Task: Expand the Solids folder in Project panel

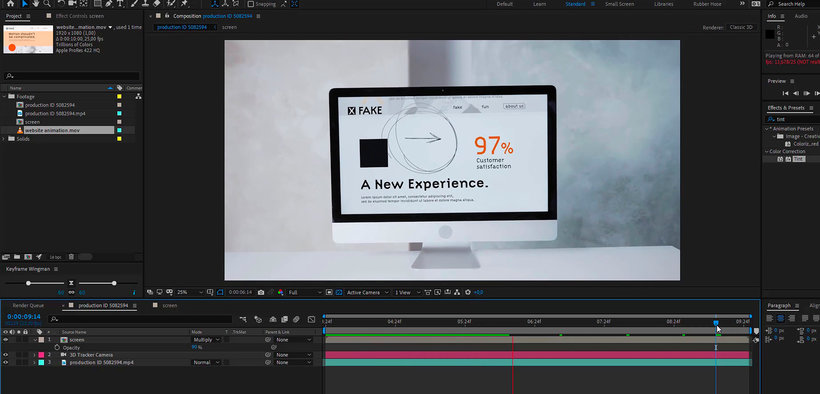Action: pos(4,139)
